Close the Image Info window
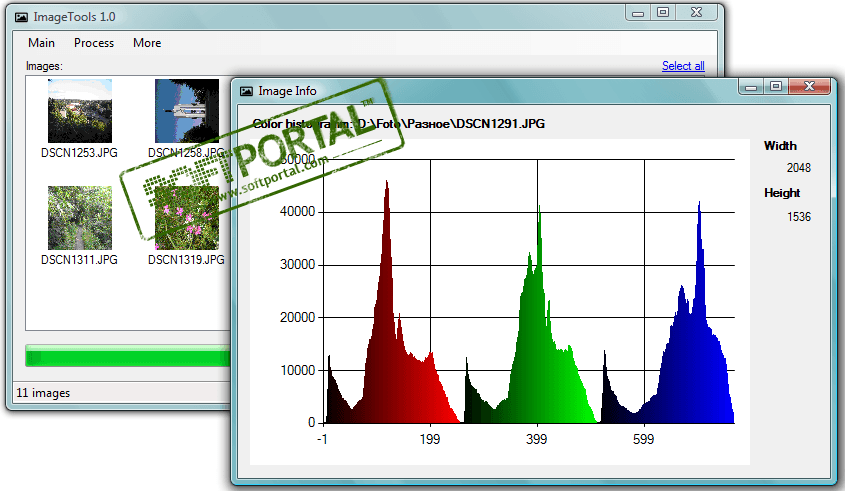845x491 pixels. point(809,87)
